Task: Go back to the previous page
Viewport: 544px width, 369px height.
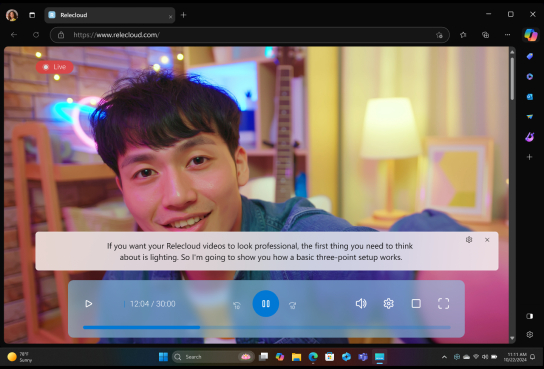Action: (x=14, y=35)
